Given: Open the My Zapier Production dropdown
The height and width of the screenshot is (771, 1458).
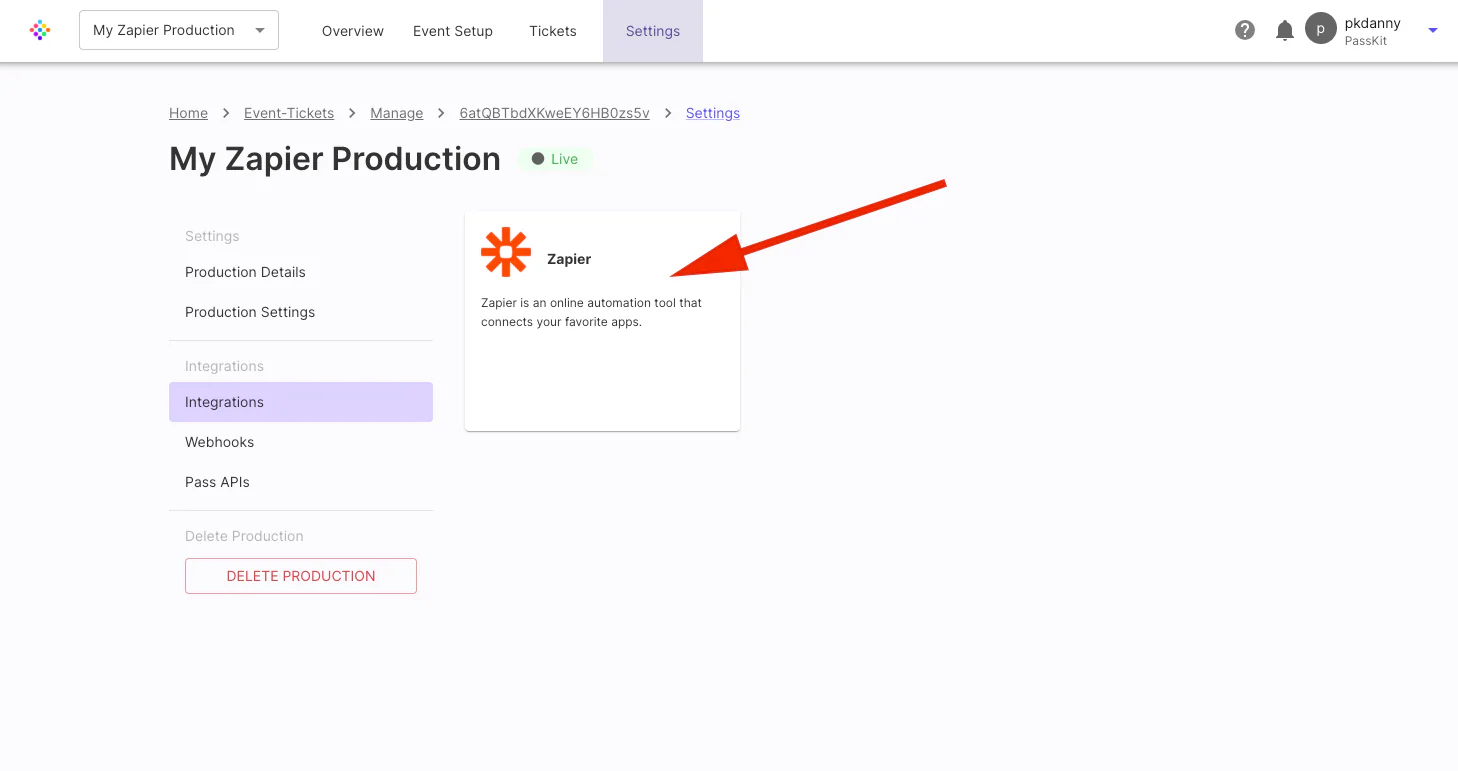Looking at the screenshot, I should [179, 30].
